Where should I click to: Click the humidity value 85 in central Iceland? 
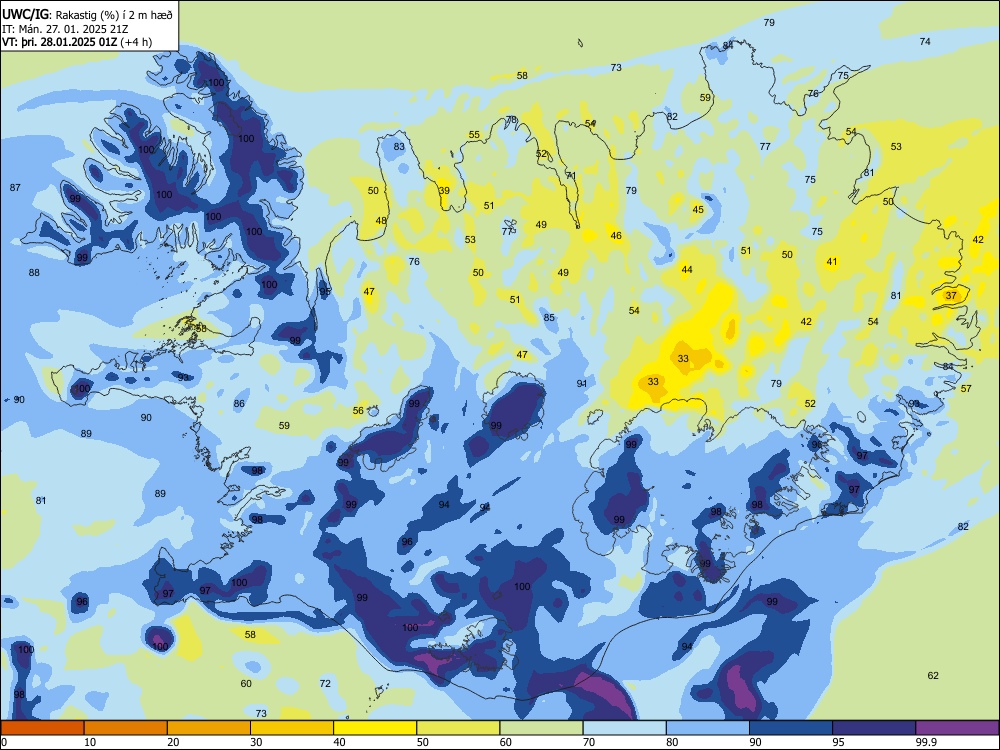click(549, 318)
